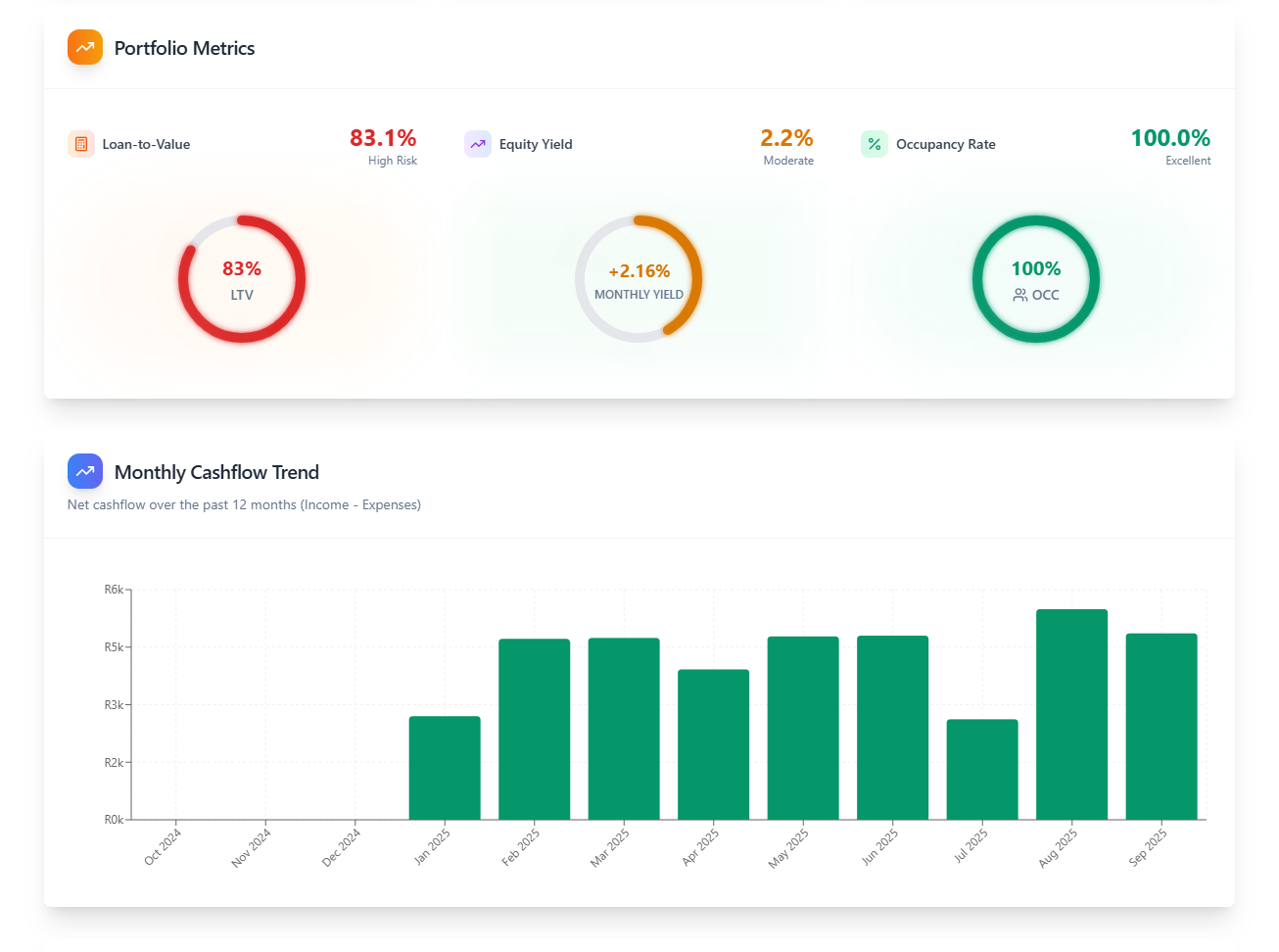Click the 83.1% loan-to-value figure

[x=383, y=138]
